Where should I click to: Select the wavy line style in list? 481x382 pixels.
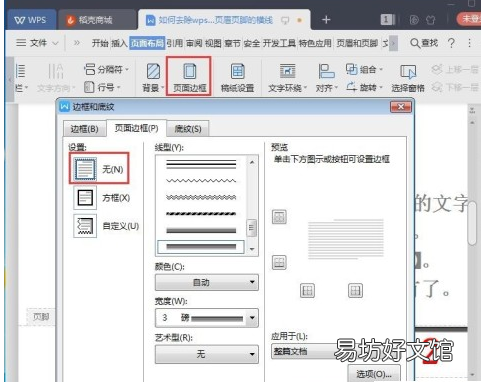tap(201, 181)
